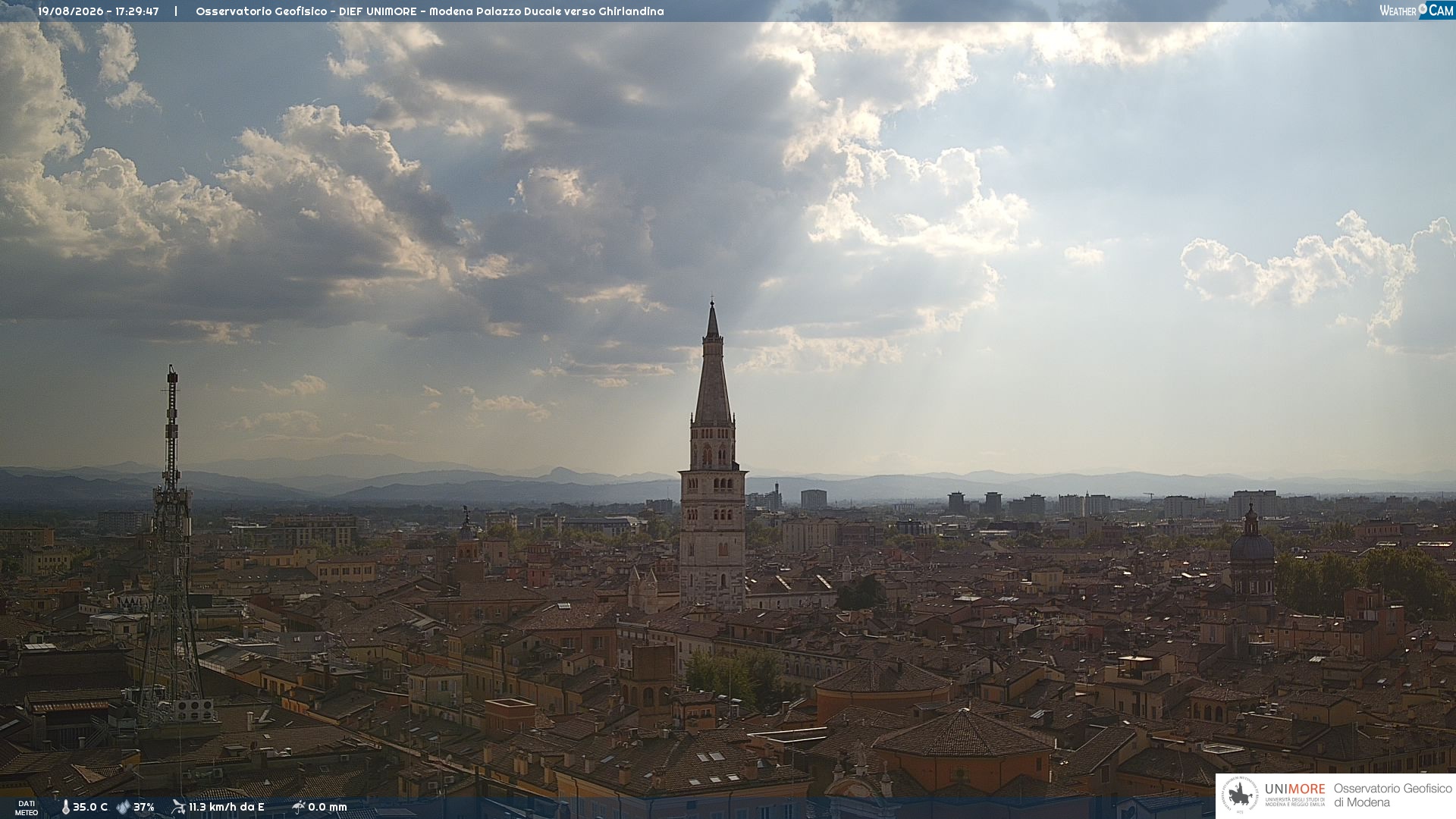Screen dimensions: 1456x819
Task: Click the Weather word in the top logo
Action: coord(1398,11)
